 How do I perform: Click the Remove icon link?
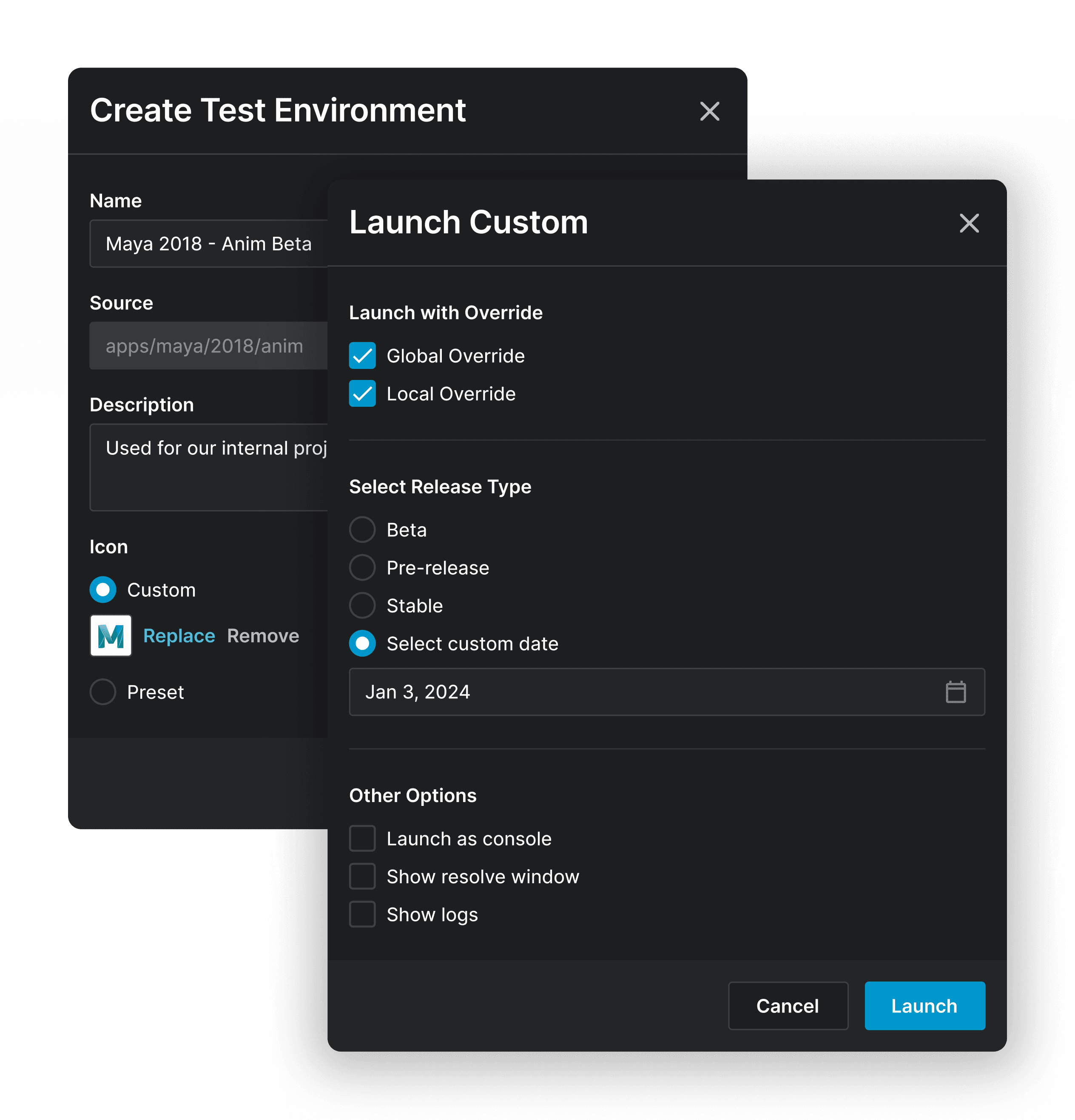(x=263, y=635)
